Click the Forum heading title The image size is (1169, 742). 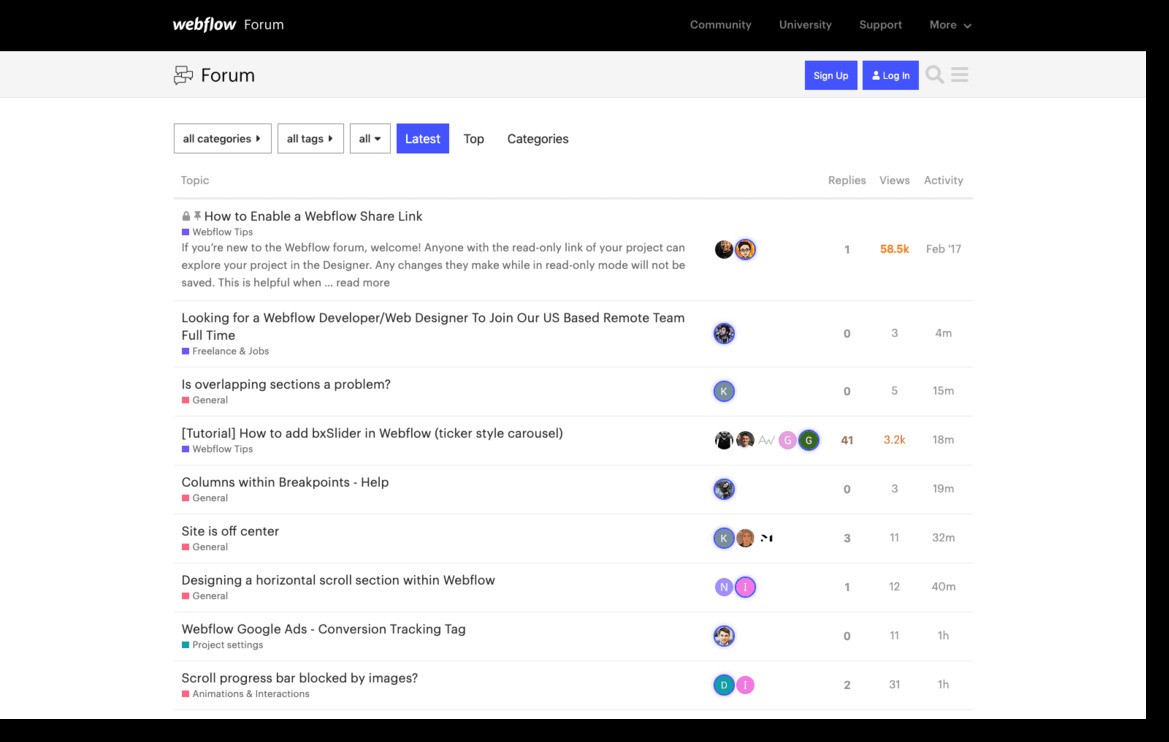pos(227,75)
